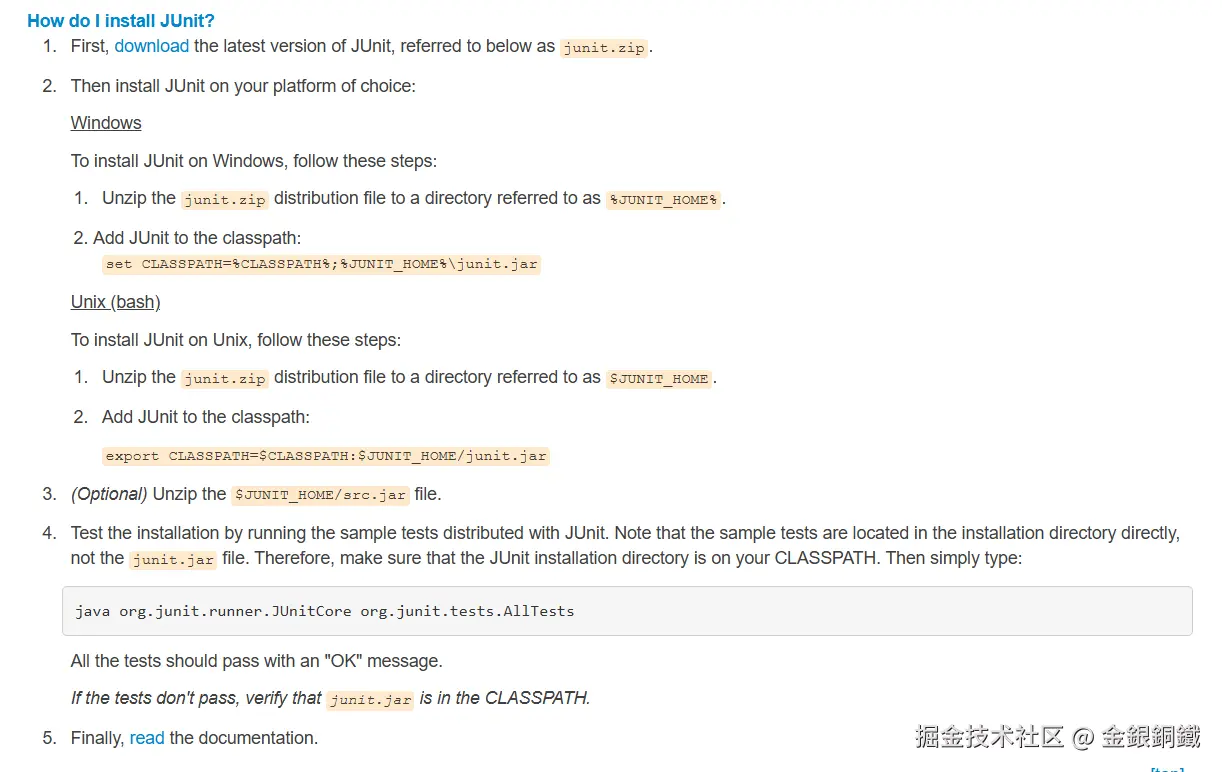Follow the read documentation link

click(147, 738)
